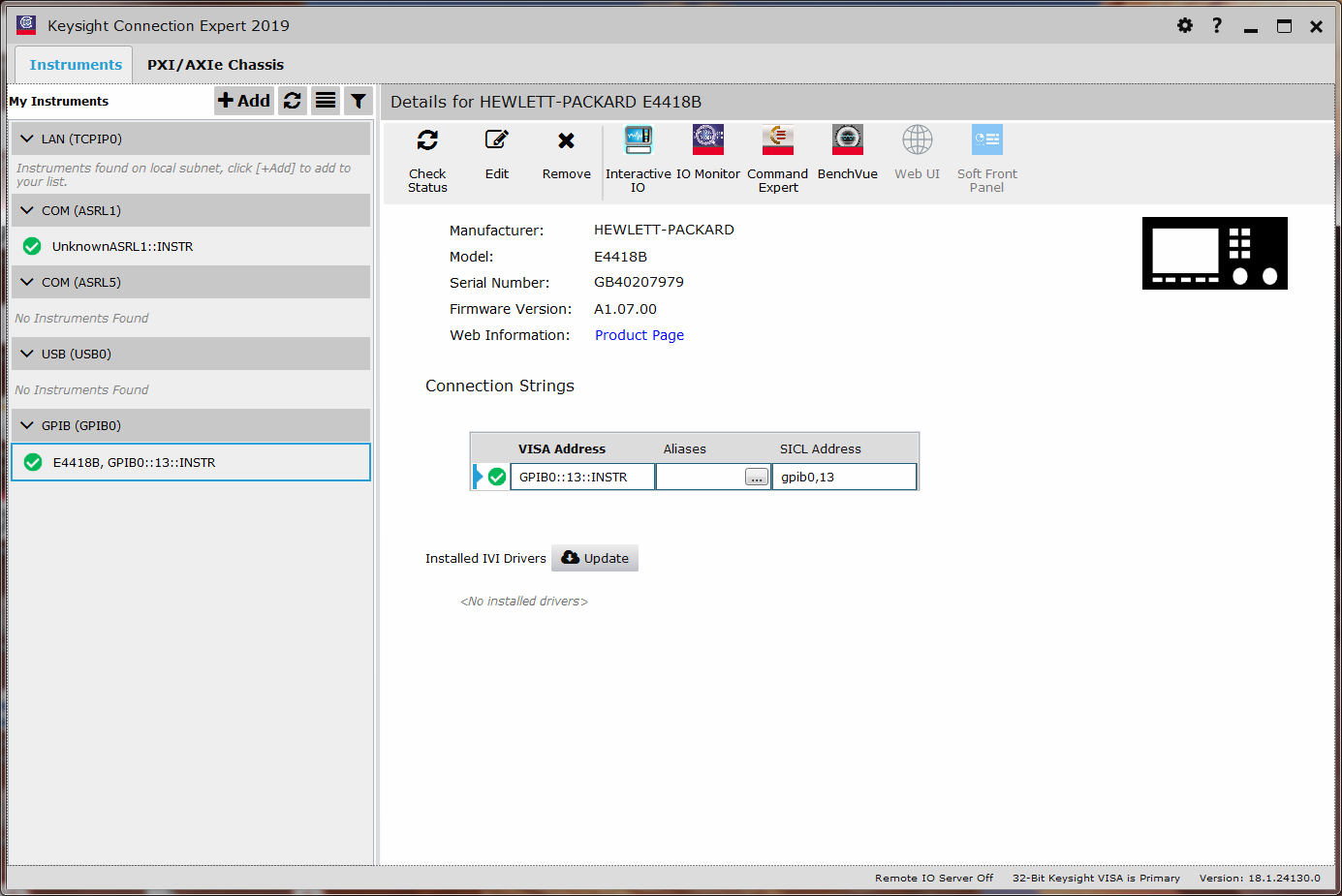Screen dimensions: 1342x896
Task: Open the Edit instrument tool
Action: click(496, 141)
